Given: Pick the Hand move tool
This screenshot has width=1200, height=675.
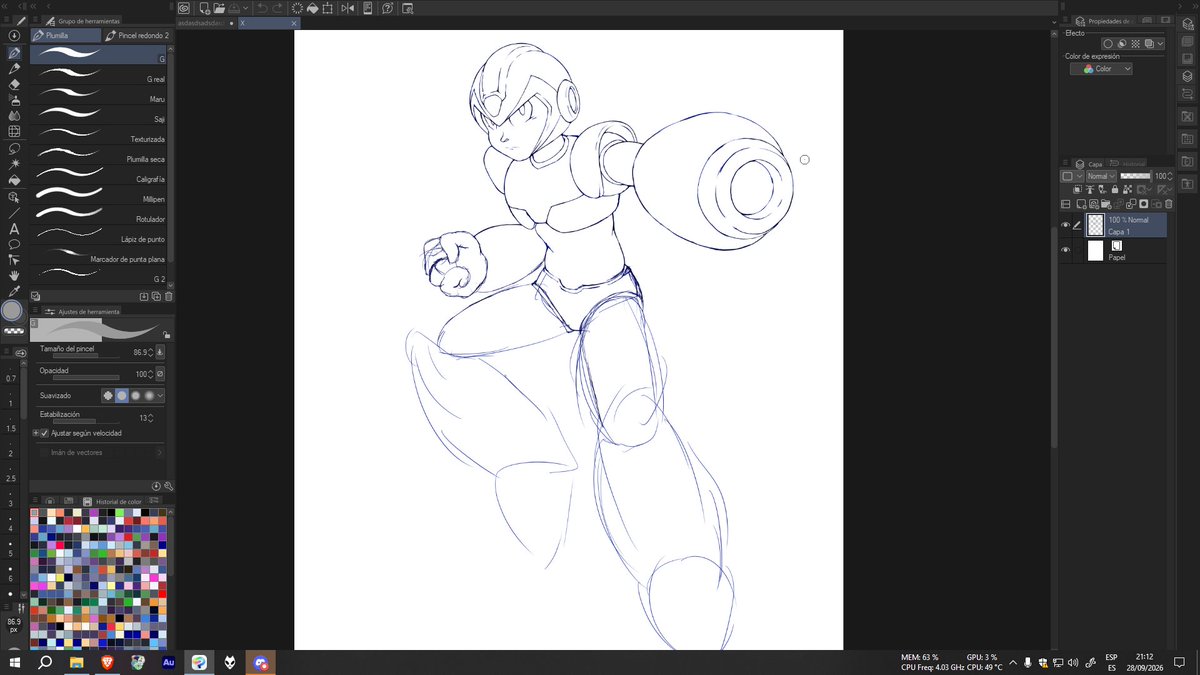Looking at the screenshot, I should coord(14,275).
